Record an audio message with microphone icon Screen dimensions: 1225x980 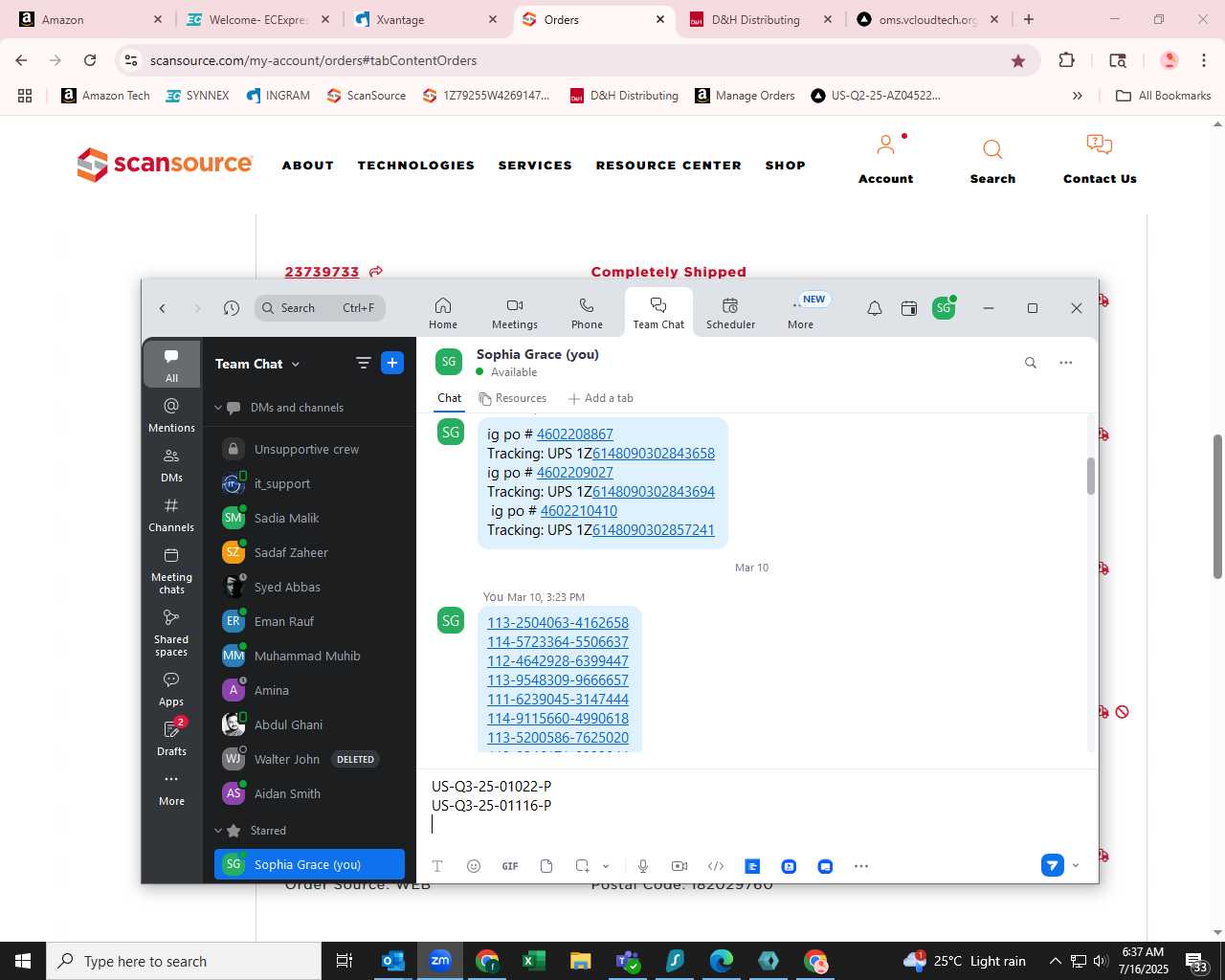tap(643, 866)
